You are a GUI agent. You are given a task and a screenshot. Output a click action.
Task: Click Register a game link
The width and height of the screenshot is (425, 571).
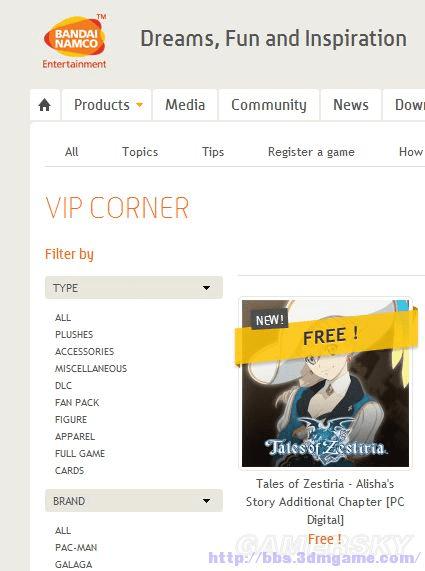pos(311,152)
